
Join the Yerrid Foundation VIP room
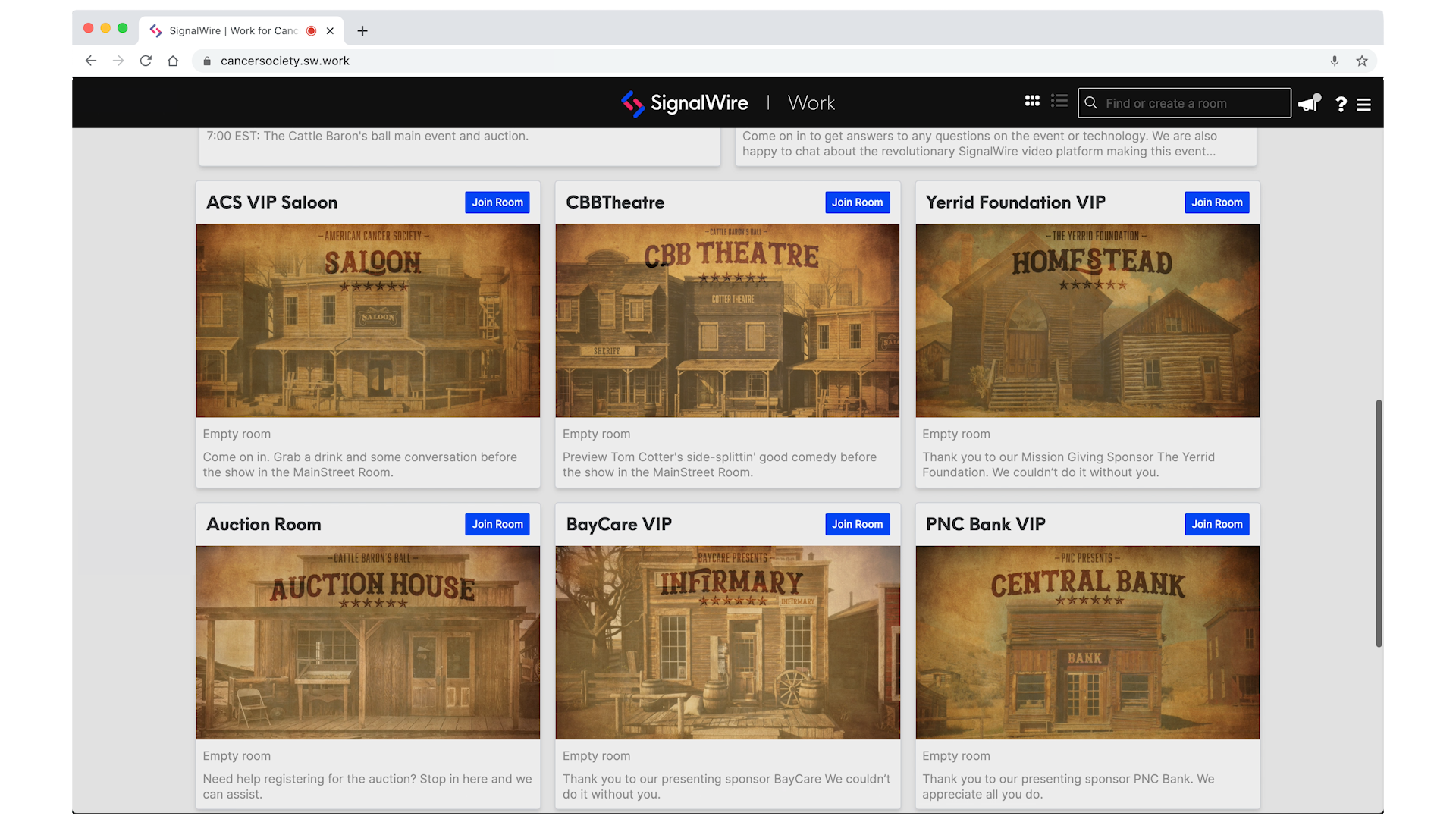pyautogui.click(x=1217, y=202)
